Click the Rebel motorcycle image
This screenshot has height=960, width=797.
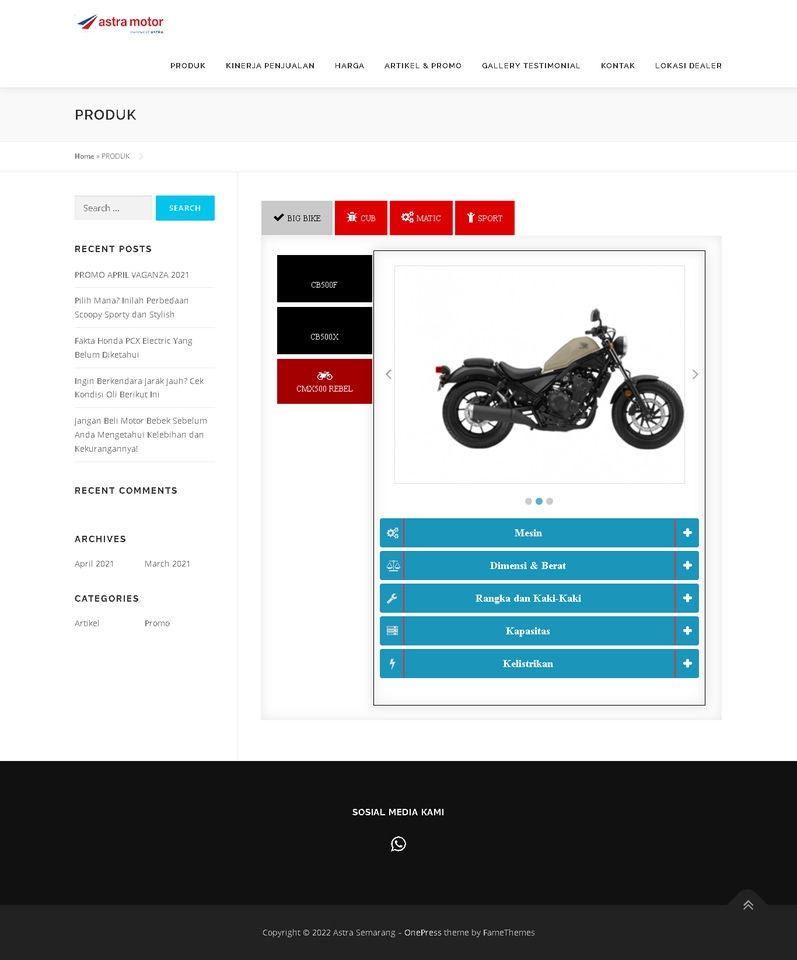[539, 375]
